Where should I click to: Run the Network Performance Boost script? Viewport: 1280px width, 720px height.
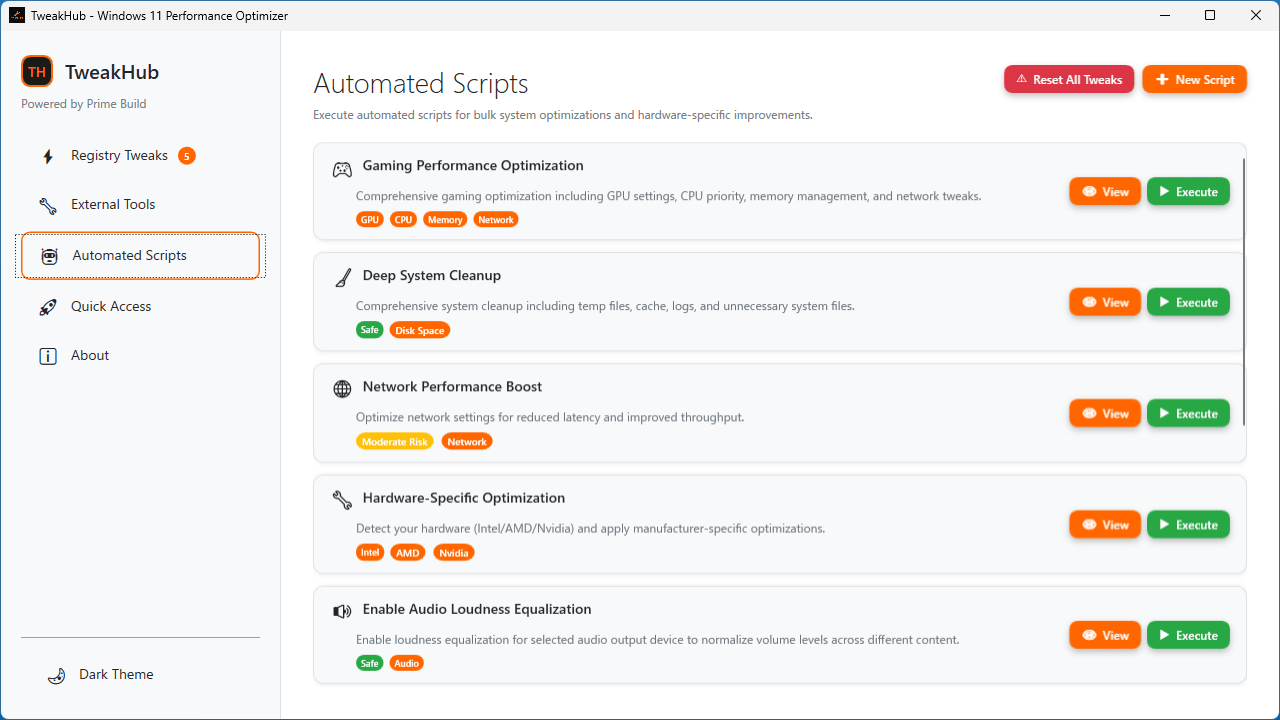tap(1188, 414)
